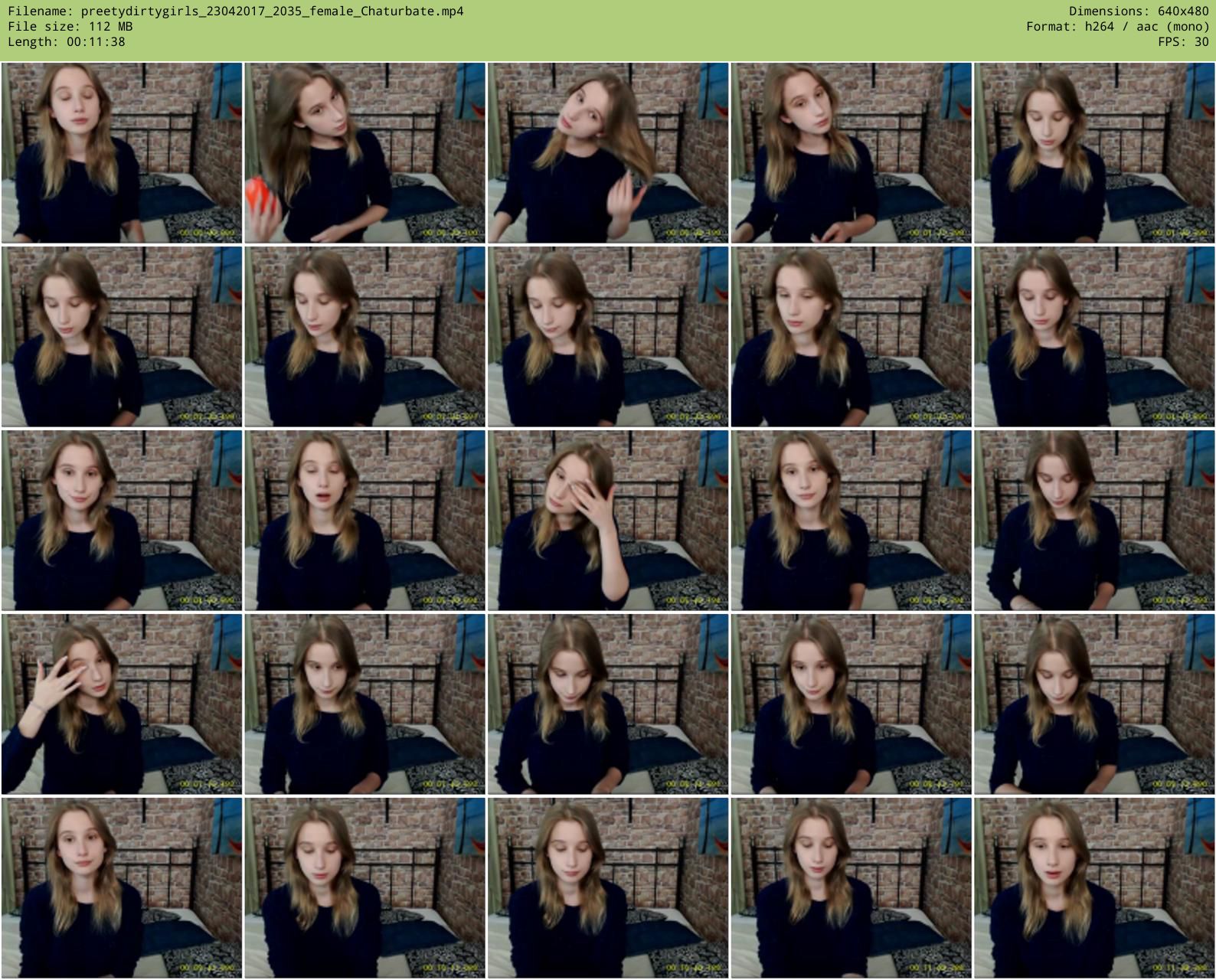The height and width of the screenshot is (980, 1216).
Task: Open the last thumbnail in the second row
Action: pos(1094,336)
